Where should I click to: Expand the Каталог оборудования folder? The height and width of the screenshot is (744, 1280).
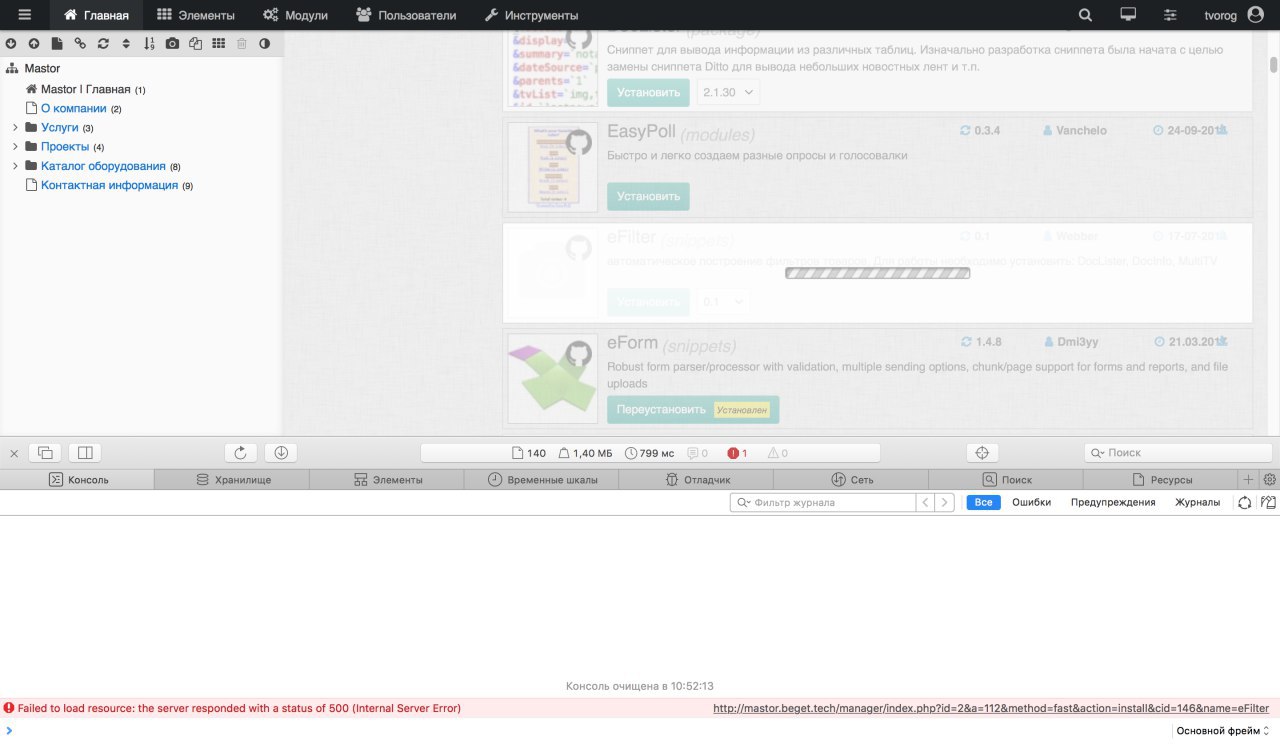[15, 166]
